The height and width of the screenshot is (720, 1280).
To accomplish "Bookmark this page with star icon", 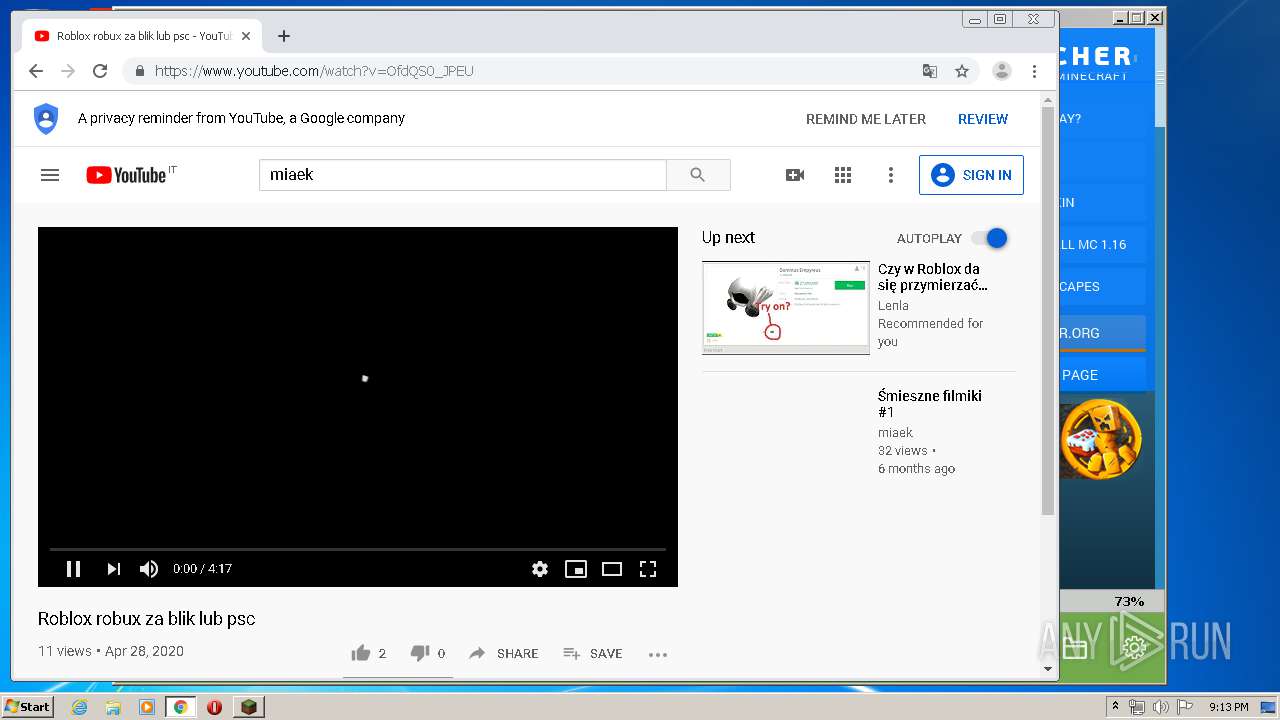I will (x=962, y=71).
